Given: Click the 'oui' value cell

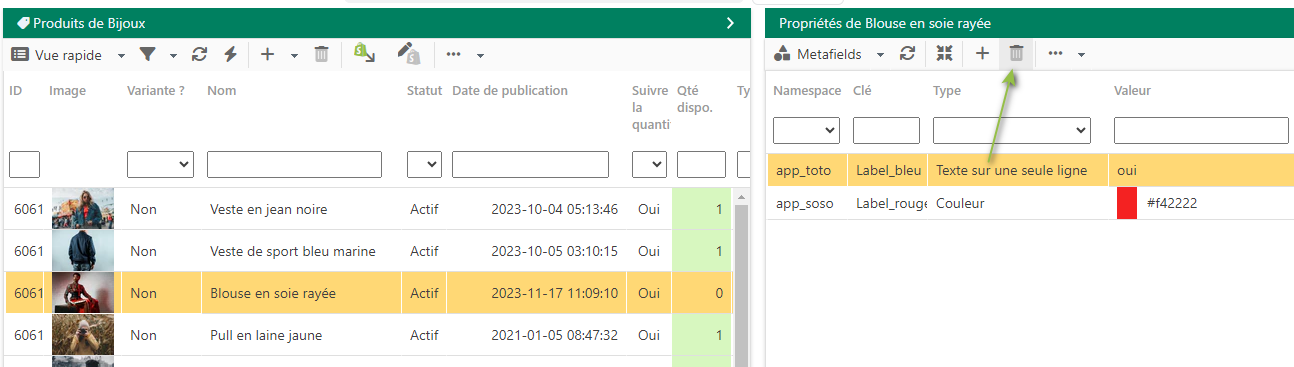Looking at the screenshot, I should pos(1201,171).
